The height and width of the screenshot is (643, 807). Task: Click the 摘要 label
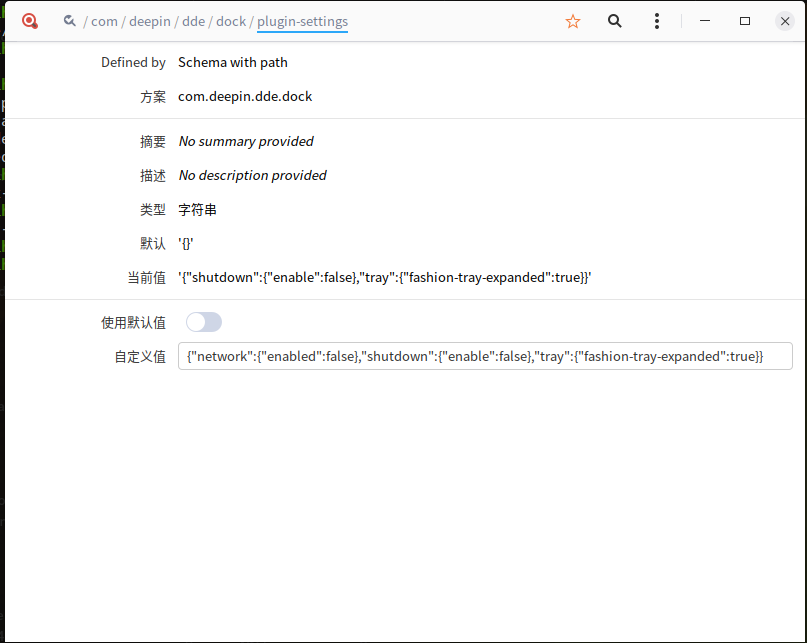click(x=153, y=142)
